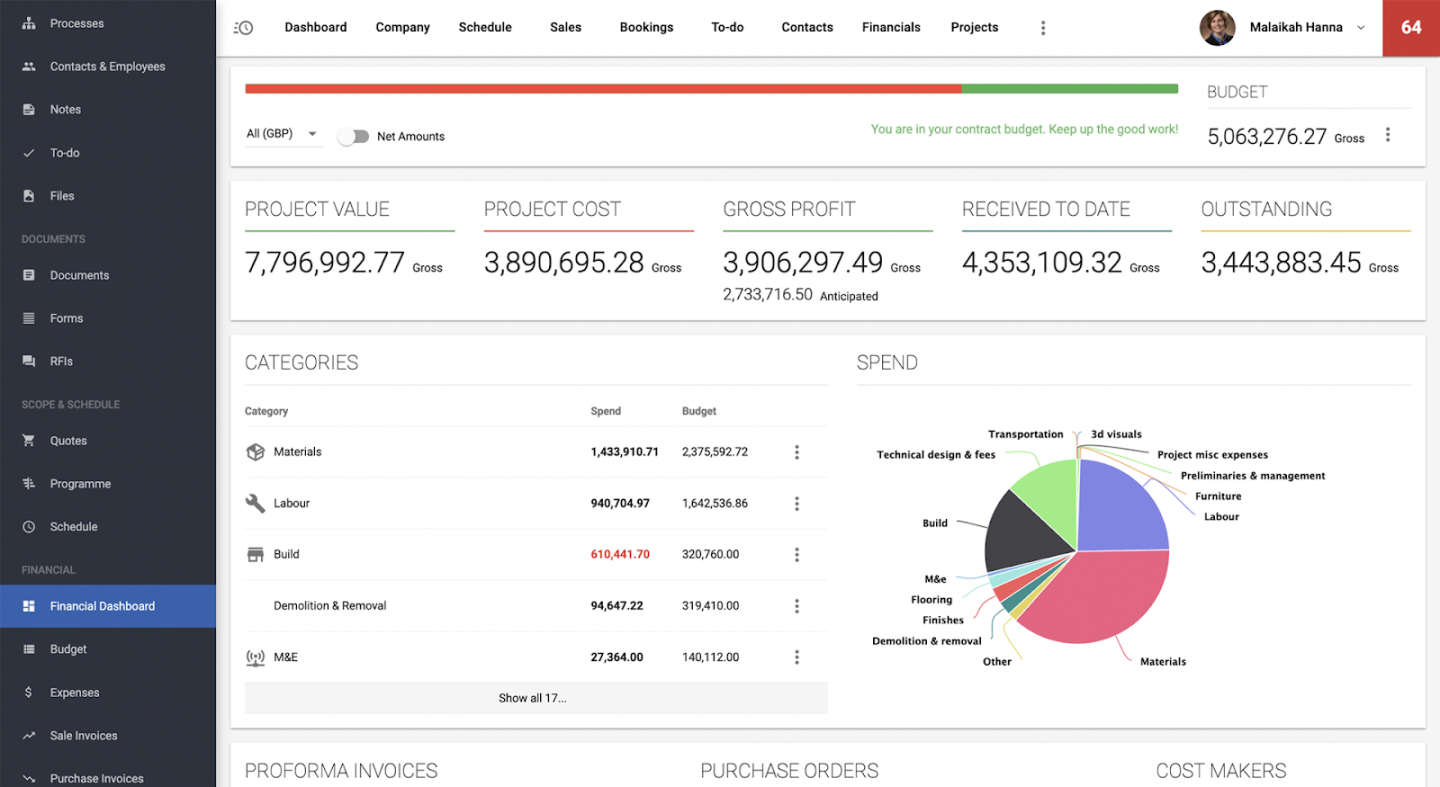The image size is (1440, 787).
Task: Click the M&E spend value 27,364.00
Action: coord(617,657)
